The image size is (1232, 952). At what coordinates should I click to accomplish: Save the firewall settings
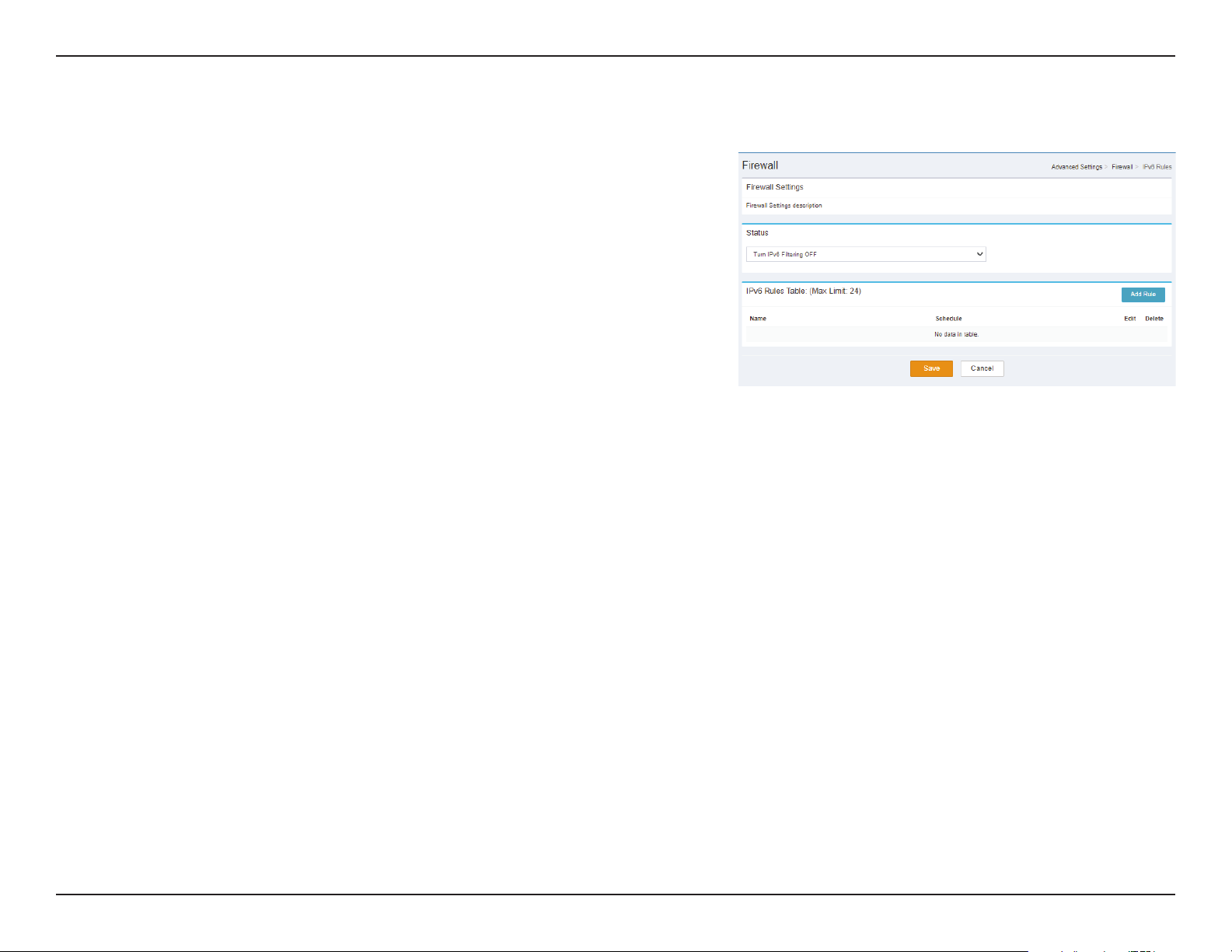931,368
